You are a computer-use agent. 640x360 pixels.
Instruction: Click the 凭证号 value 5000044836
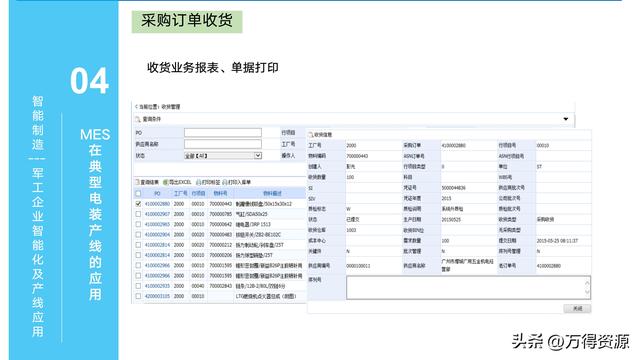[453, 188]
